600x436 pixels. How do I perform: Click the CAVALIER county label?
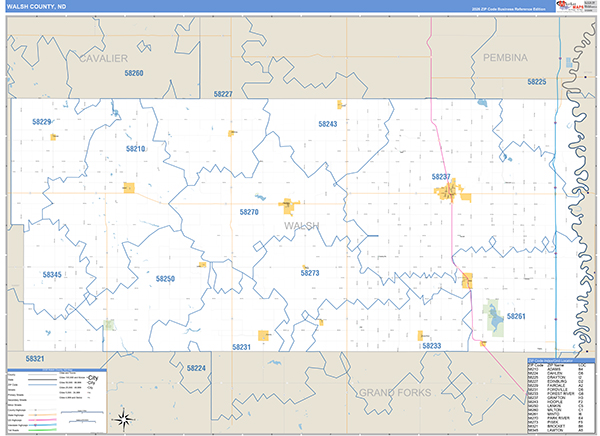click(x=104, y=59)
